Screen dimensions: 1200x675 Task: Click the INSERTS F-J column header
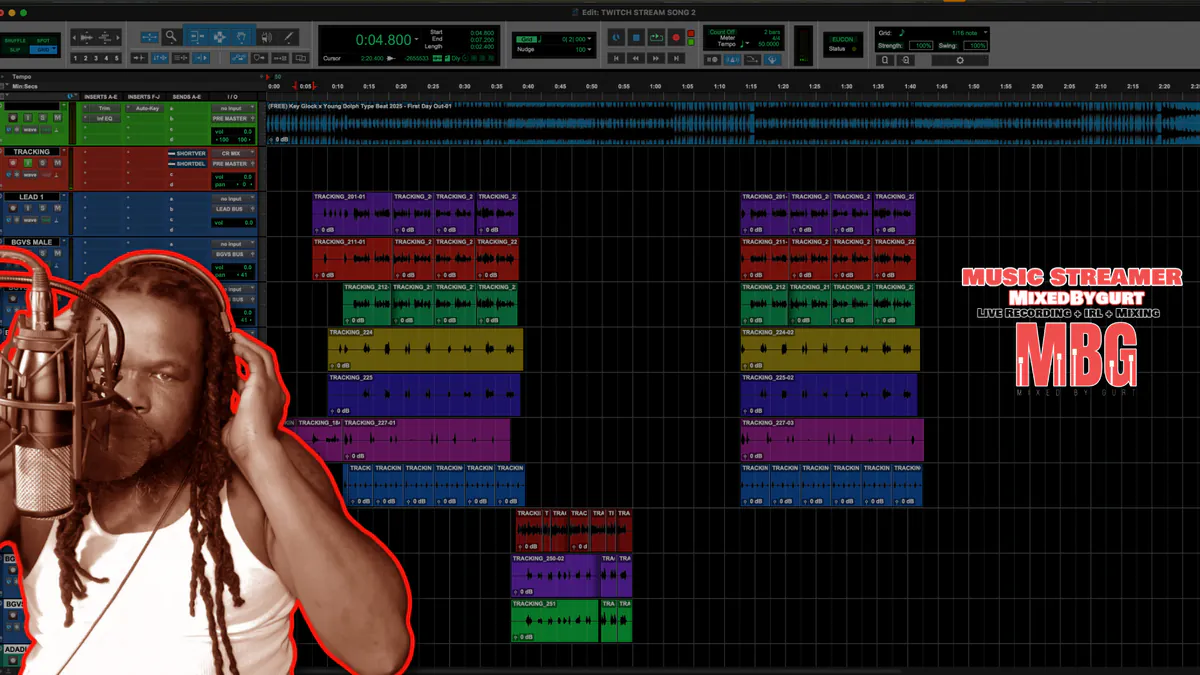pyautogui.click(x=143, y=97)
